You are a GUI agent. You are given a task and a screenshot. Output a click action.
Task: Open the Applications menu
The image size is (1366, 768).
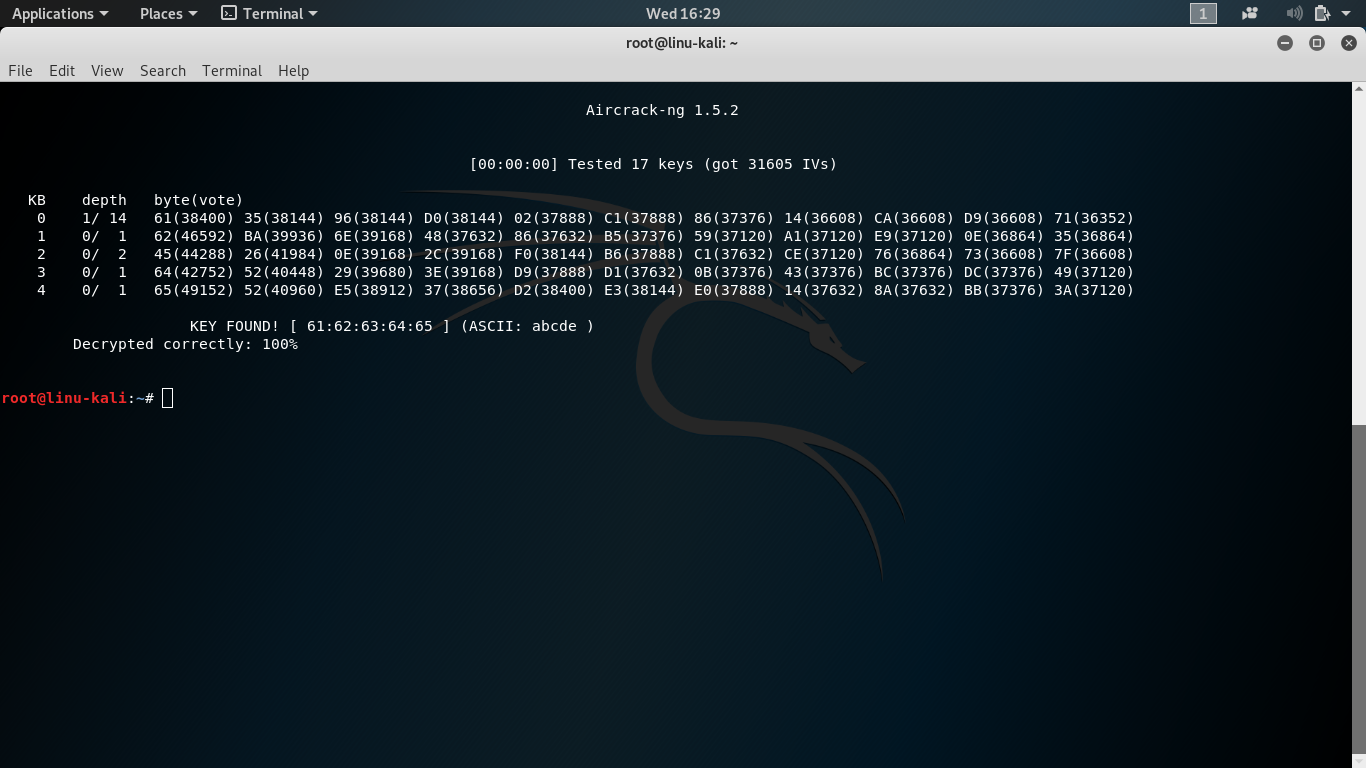(60, 13)
